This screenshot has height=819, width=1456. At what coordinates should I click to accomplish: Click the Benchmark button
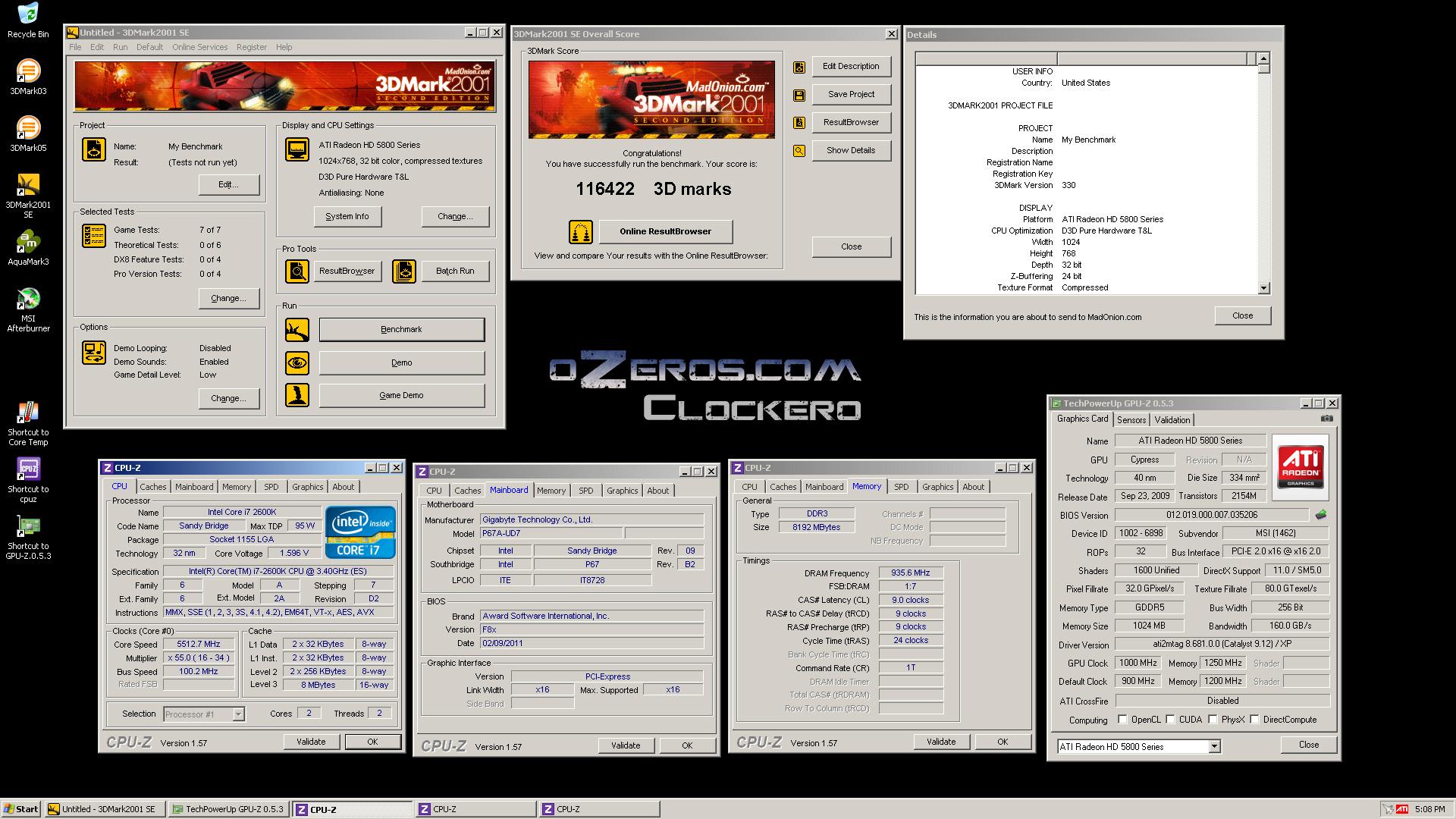point(401,330)
